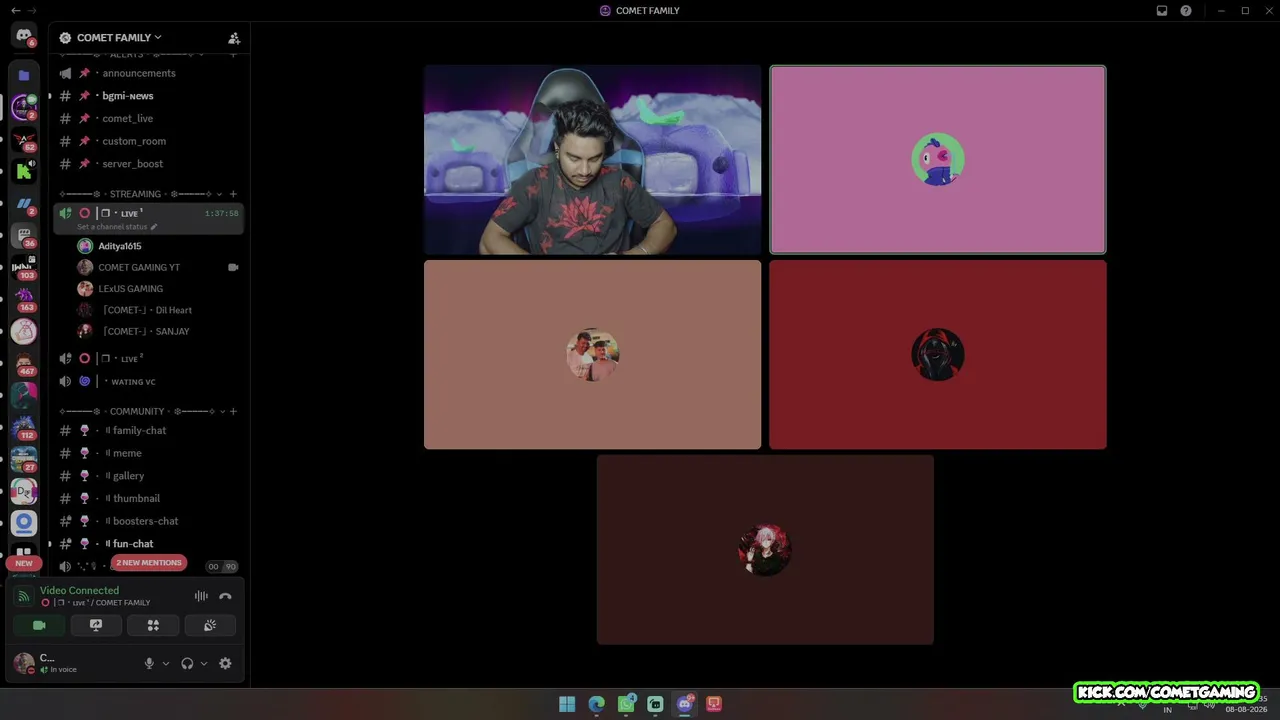Open headphone output options arrow
The height and width of the screenshot is (720, 1280).
204,663
